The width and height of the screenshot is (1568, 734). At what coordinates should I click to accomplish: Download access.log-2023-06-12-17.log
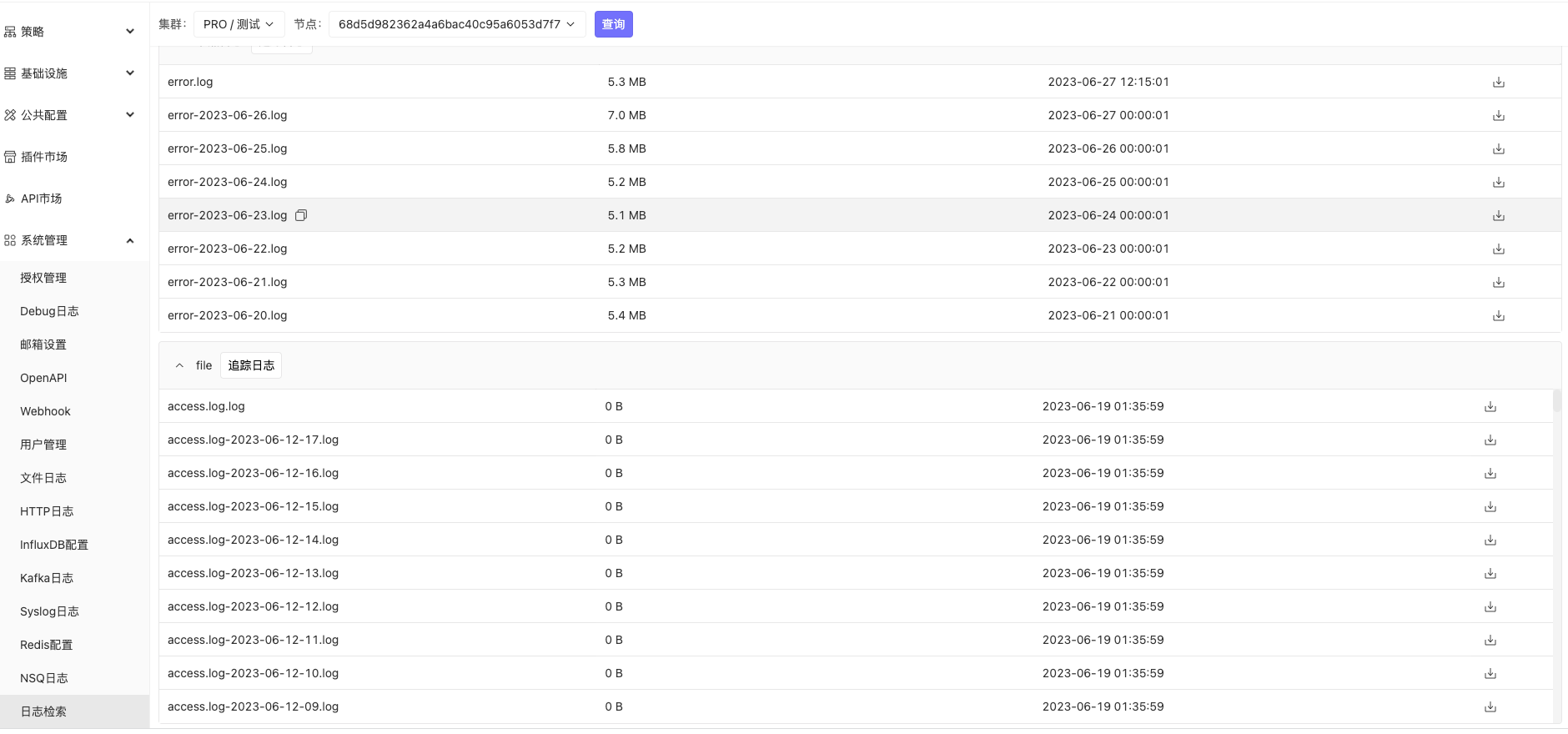pyautogui.click(x=1490, y=440)
